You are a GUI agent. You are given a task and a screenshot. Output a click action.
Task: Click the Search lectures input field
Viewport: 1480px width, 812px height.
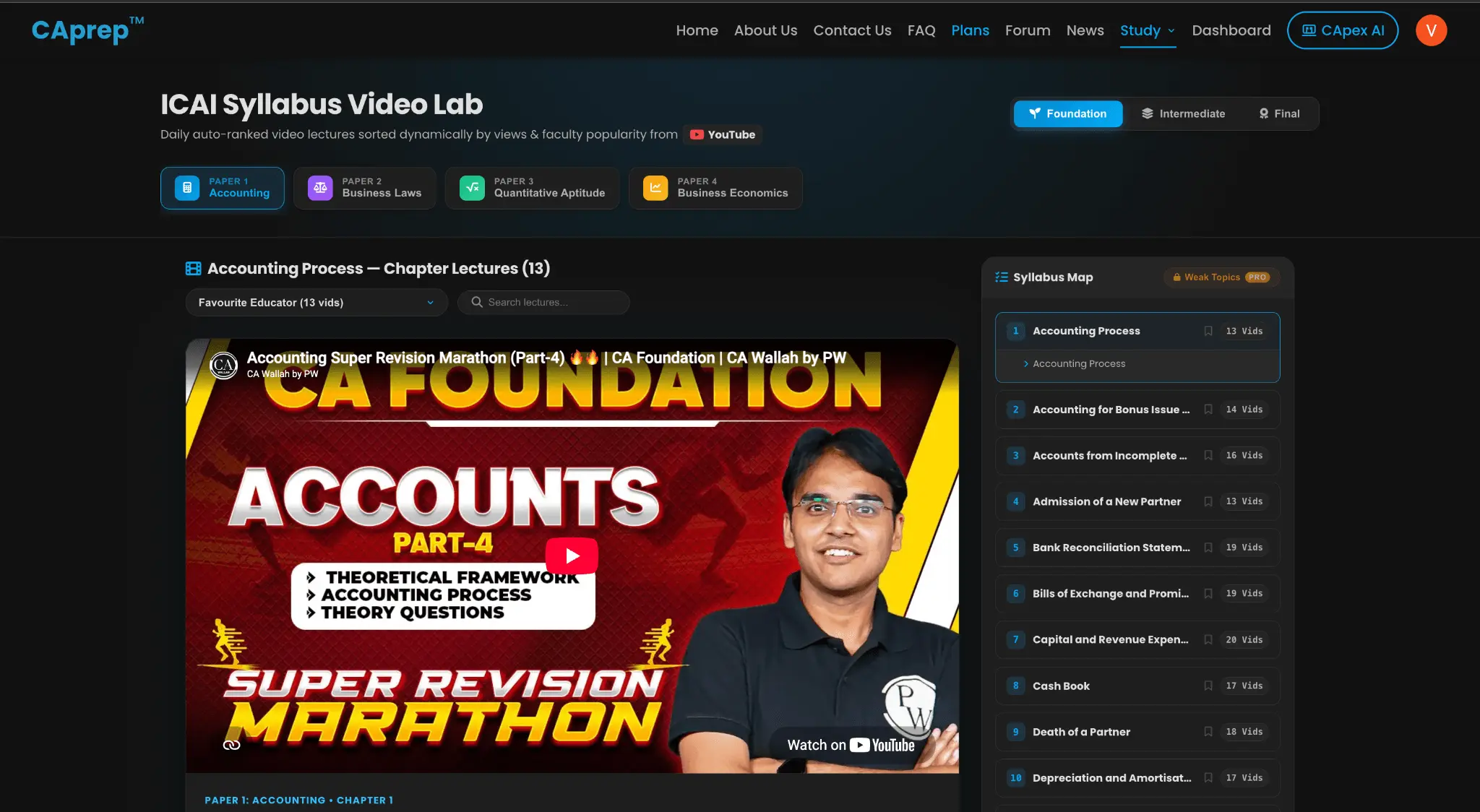(x=543, y=303)
